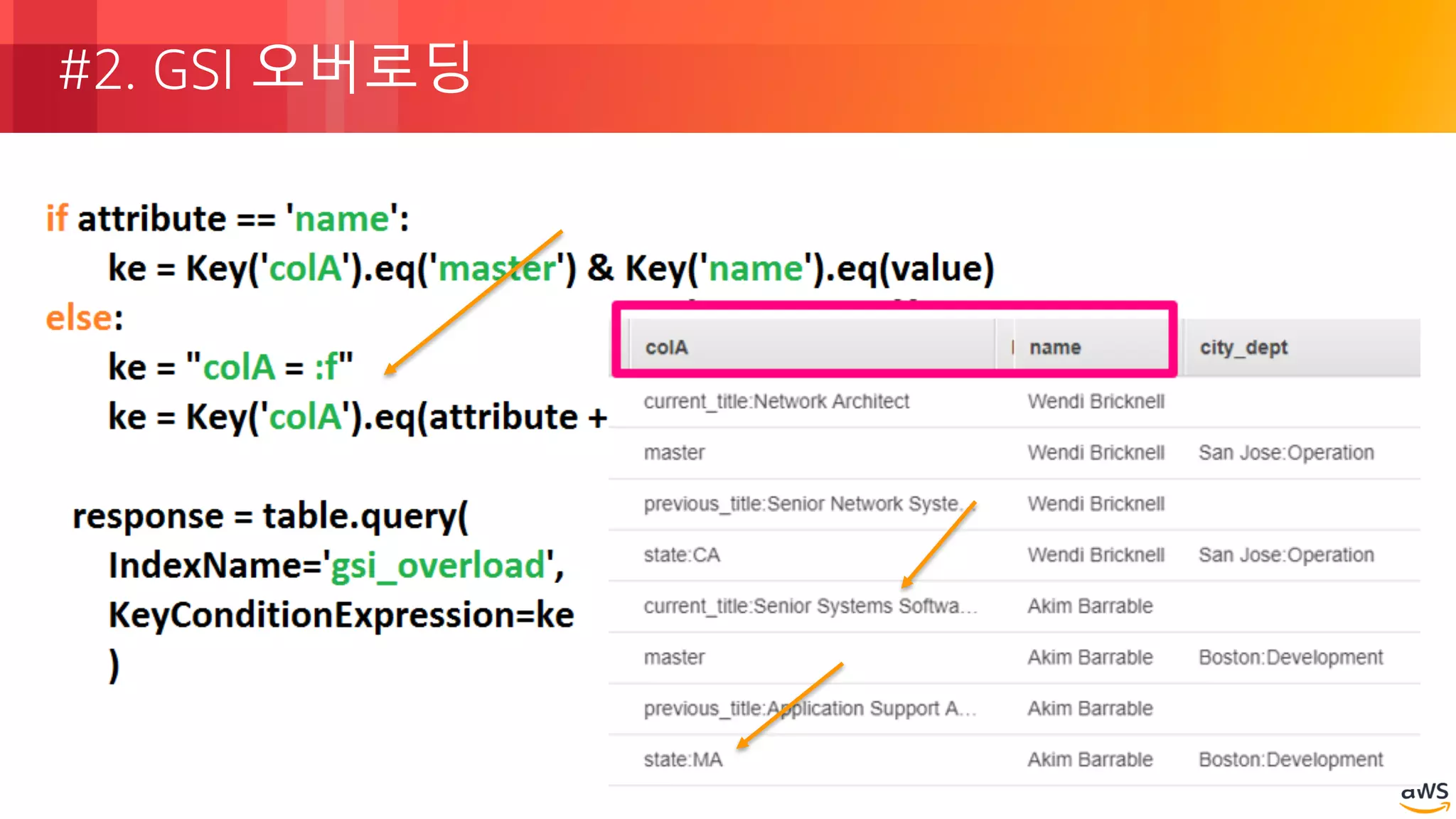
Task: Click the colA column header
Action: pos(666,348)
